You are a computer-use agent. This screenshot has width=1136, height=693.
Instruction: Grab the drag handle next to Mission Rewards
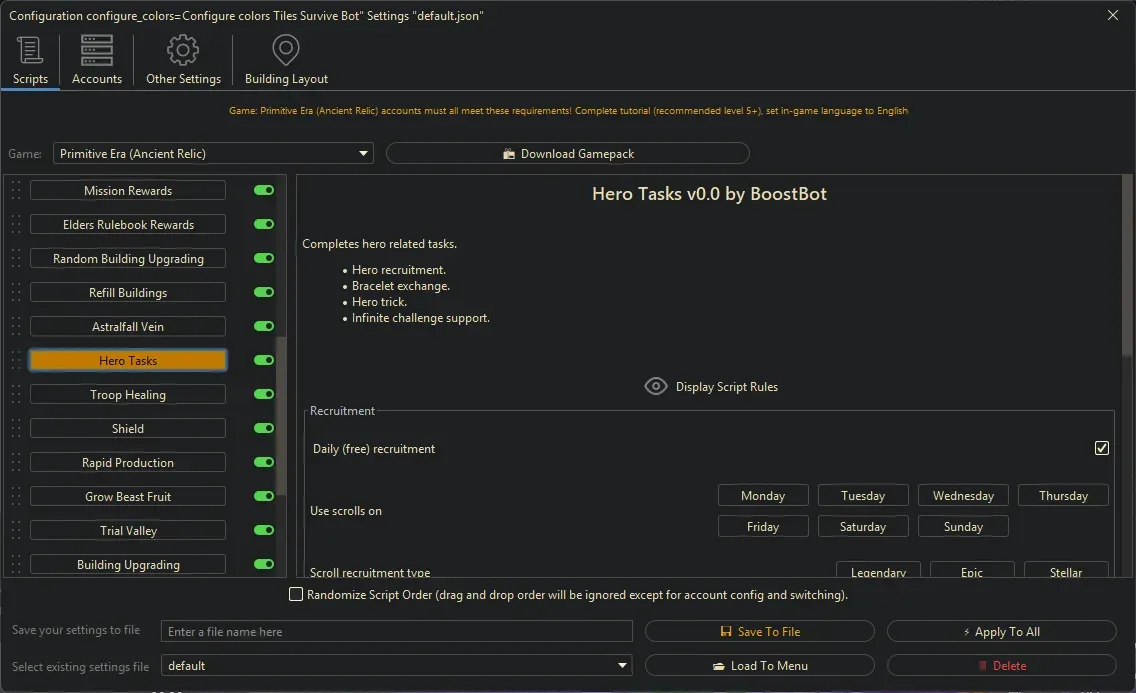click(15, 191)
